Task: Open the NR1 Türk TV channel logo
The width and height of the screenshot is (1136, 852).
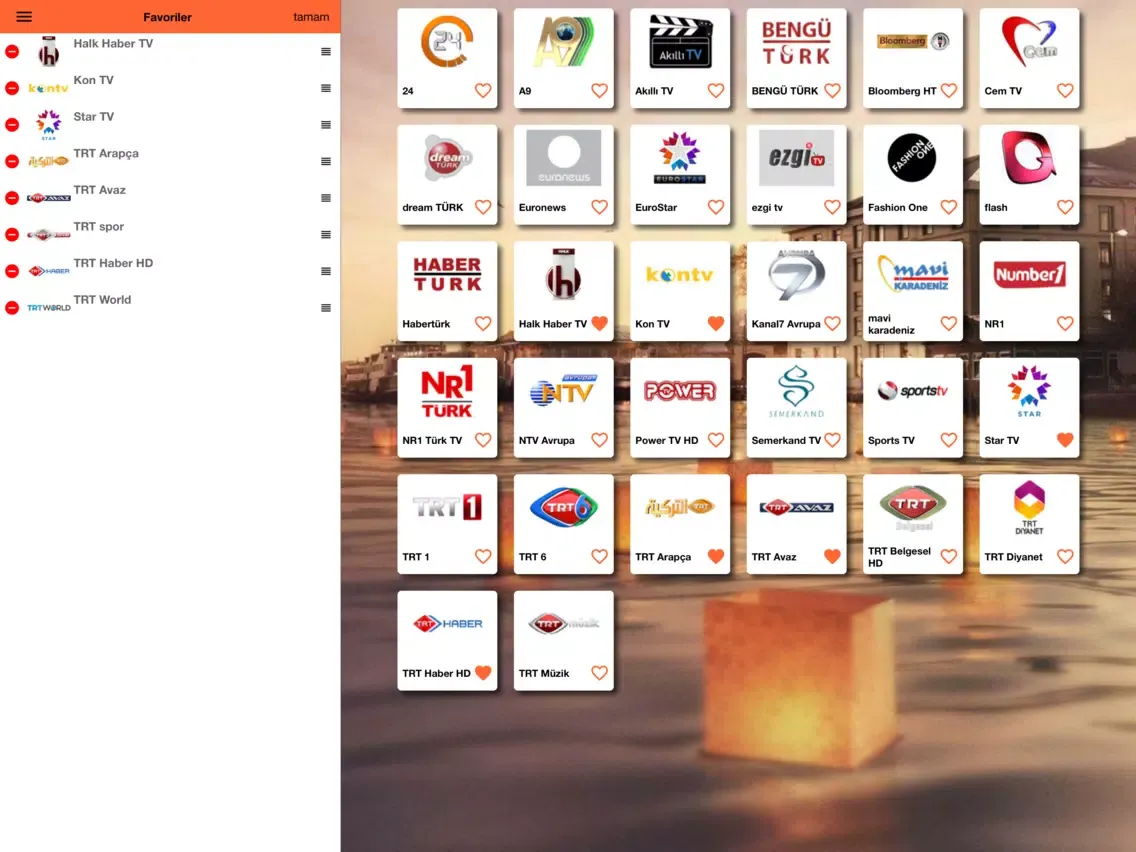Action: (447, 391)
